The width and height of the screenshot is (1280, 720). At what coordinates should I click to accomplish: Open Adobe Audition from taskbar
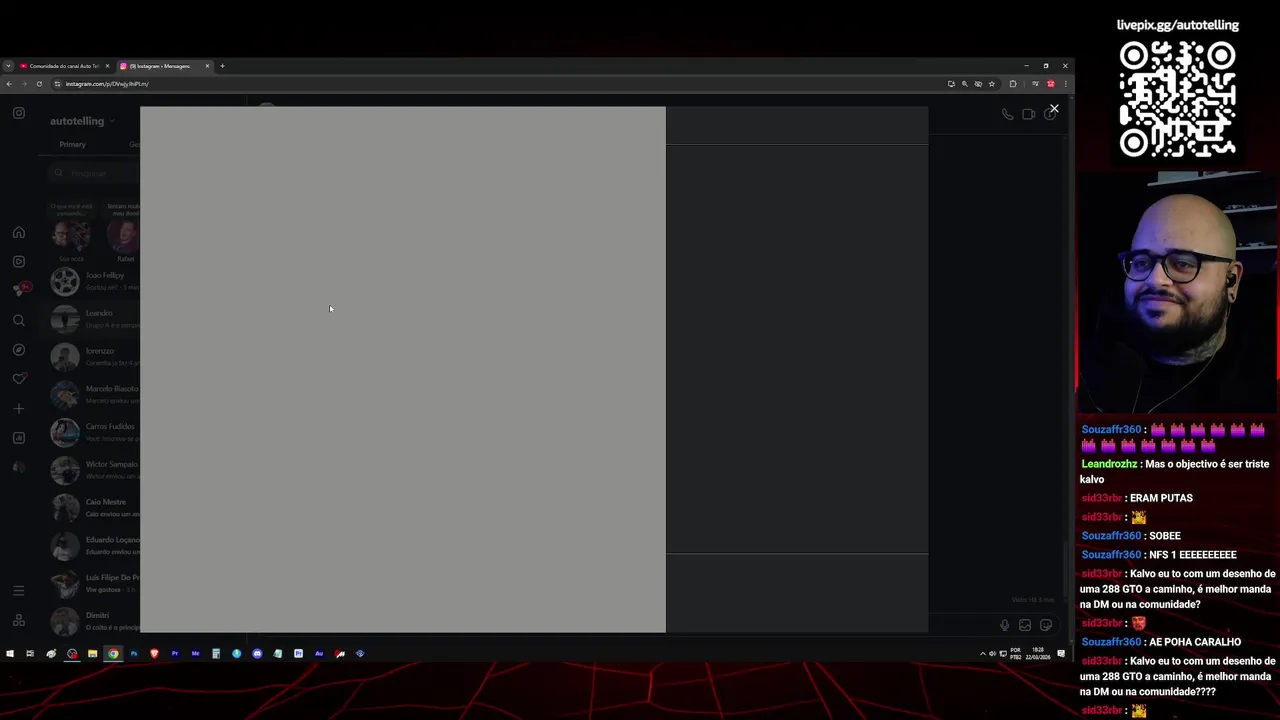319,654
